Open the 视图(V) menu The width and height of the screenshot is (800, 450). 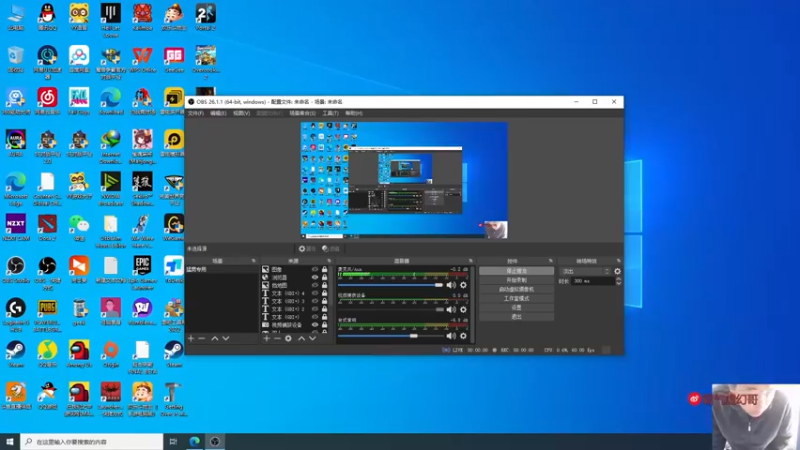(x=241, y=113)
